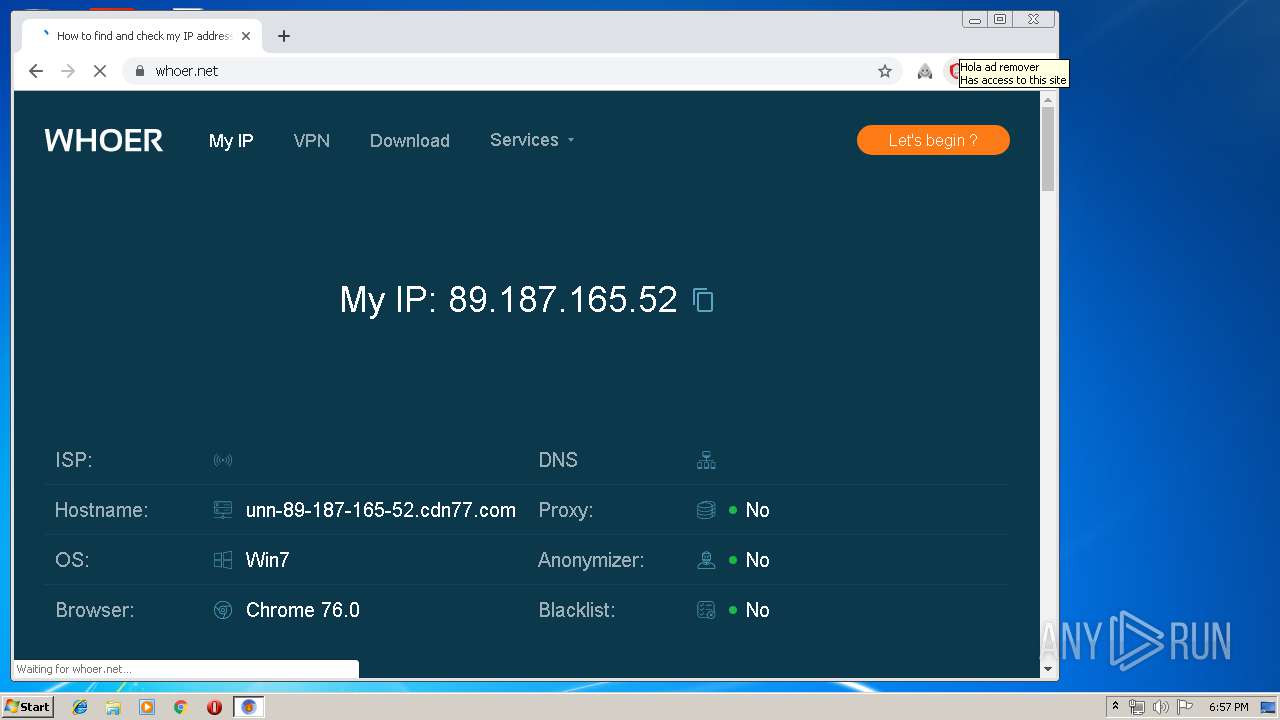The height and width of the screenshot is (720, 1280).
Task: Click the forward navigation arrow
Action: [68, 71]
